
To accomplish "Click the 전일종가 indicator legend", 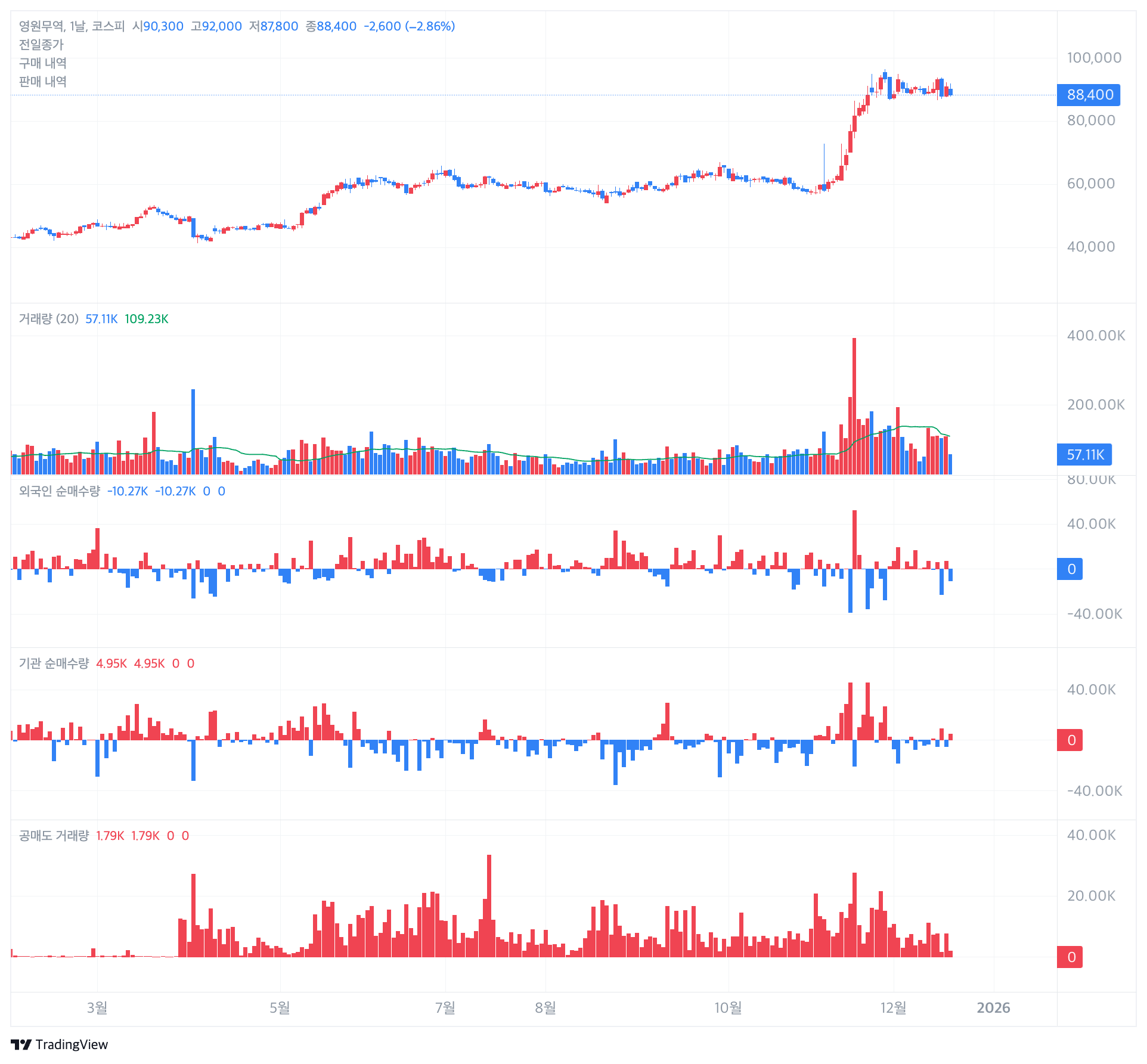I will click(41, 45).
